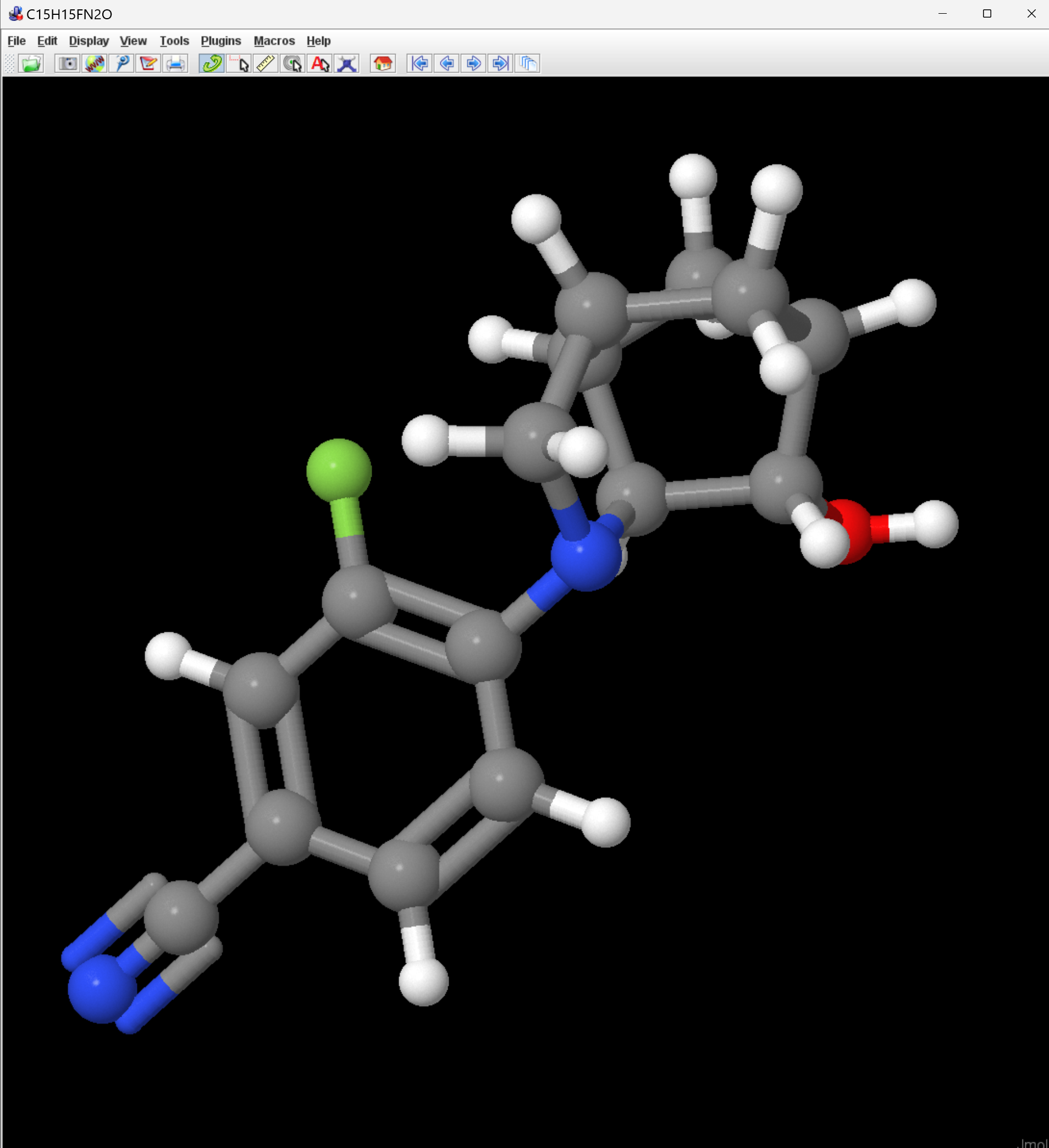1049x1148 pixels.
Task: Click the camera export image icon
Action: 67,63
